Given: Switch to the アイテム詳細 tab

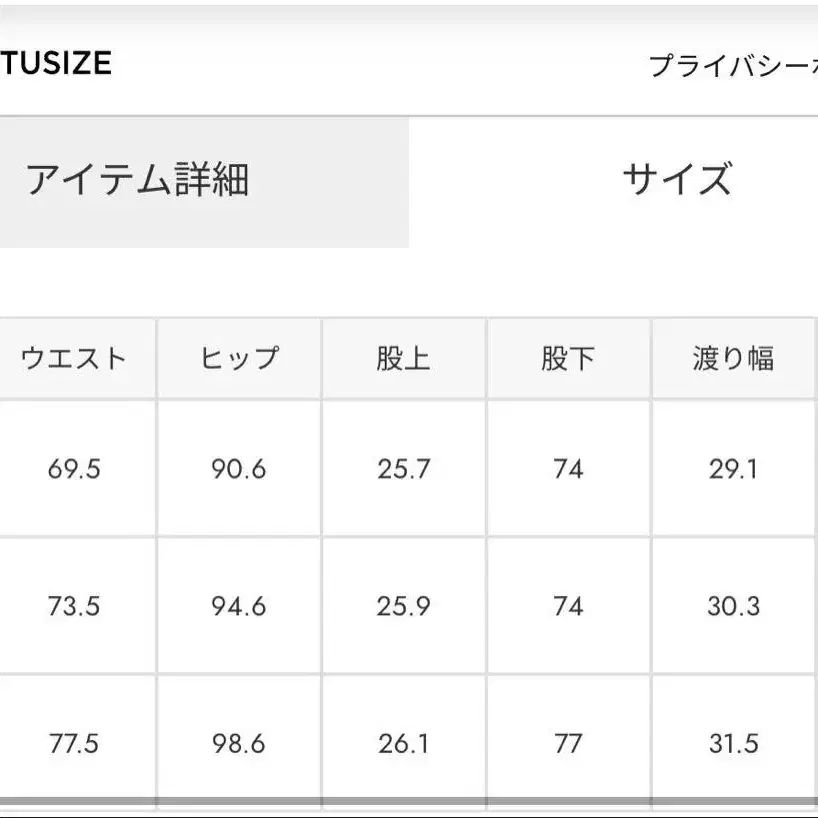Looking at the screenshot, I should pos(138,180).
